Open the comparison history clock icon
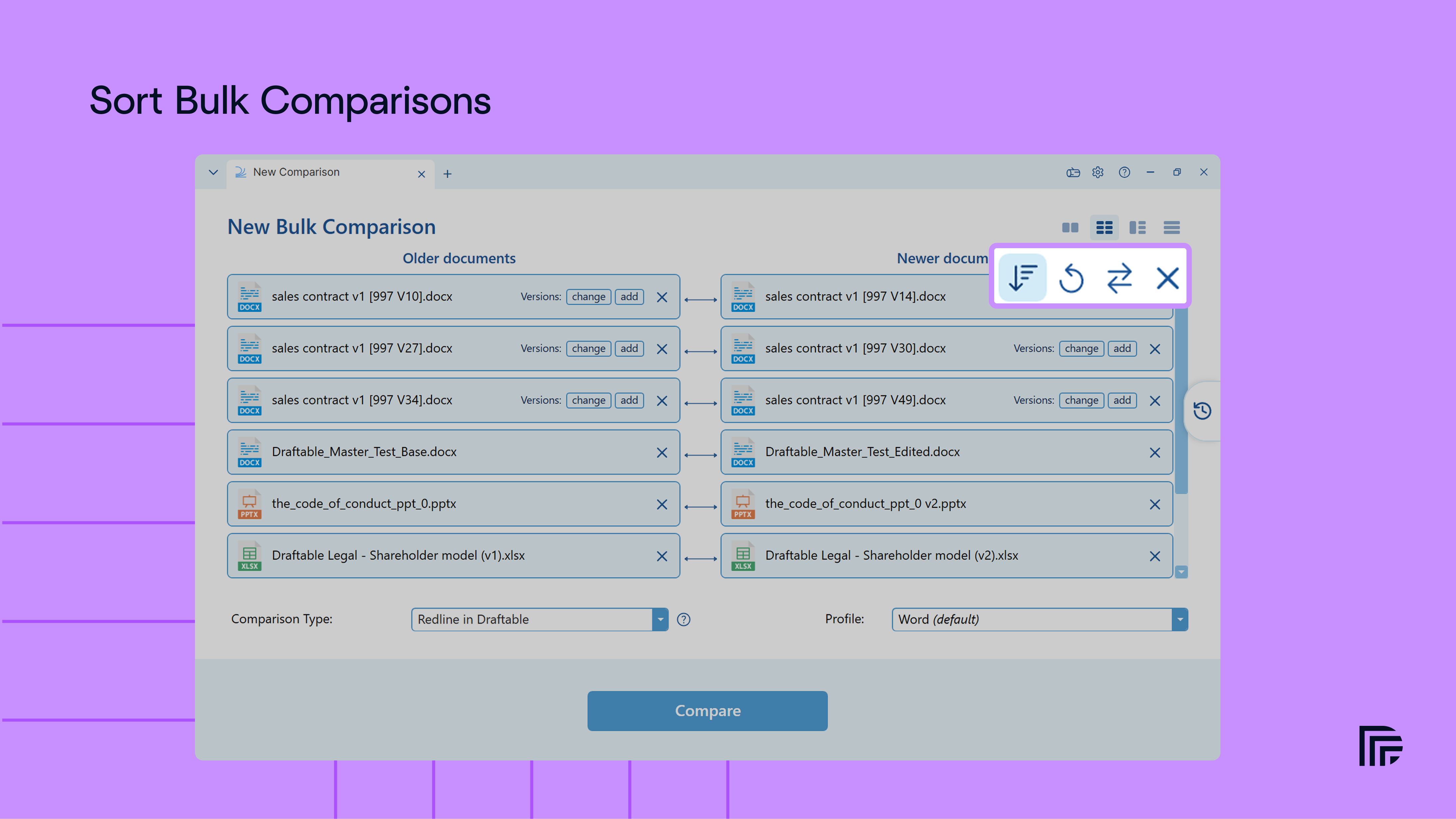The height and width of the screenshot is (819, 1456). pos(1202,411)
